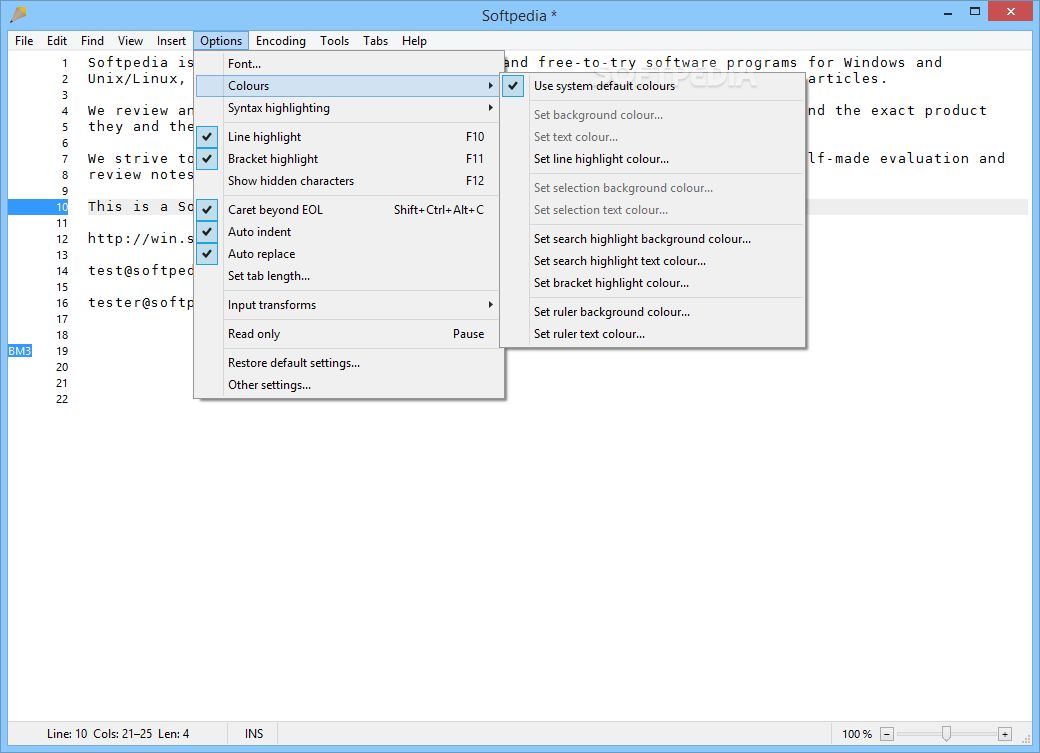Screen dimensions: 1040x753
Task: Click the window resize grip corner
Action: point(1026,738)
